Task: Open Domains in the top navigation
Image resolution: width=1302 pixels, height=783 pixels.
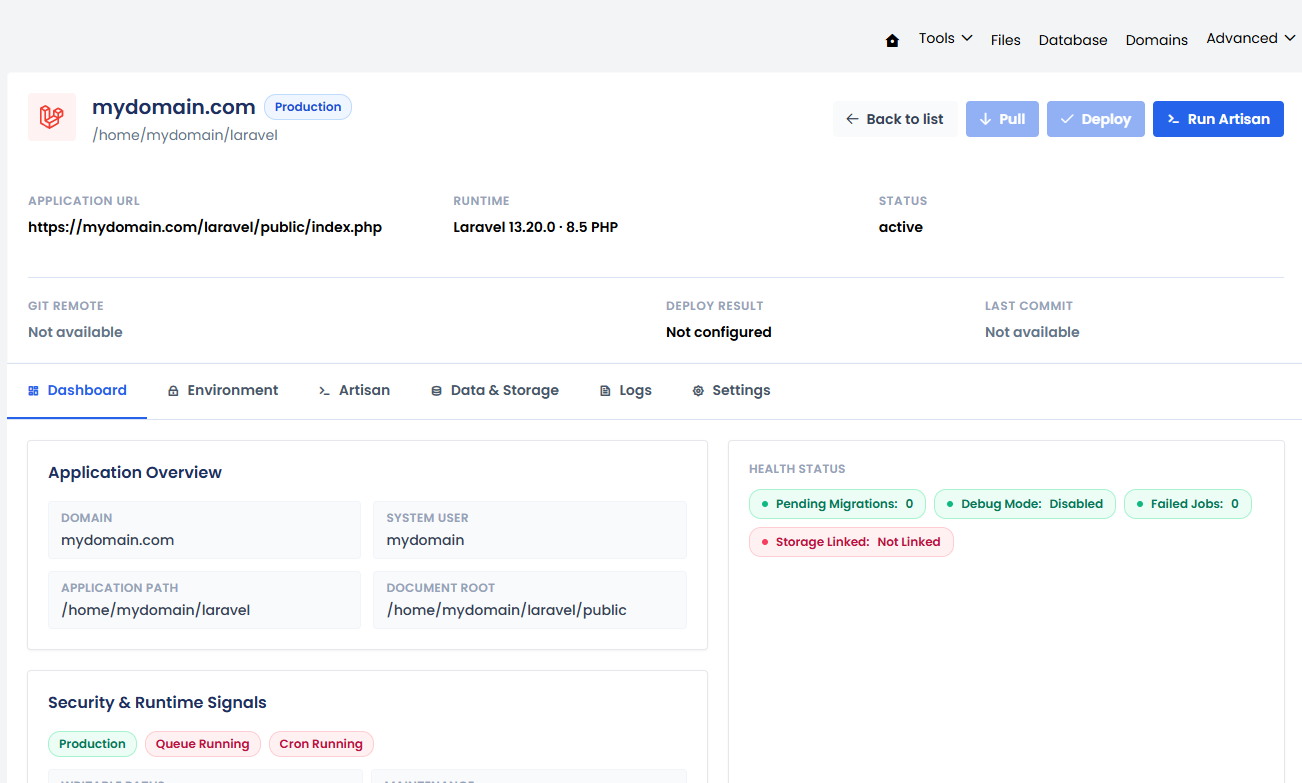Action: pyautogui.click(x=1156, y=40)
